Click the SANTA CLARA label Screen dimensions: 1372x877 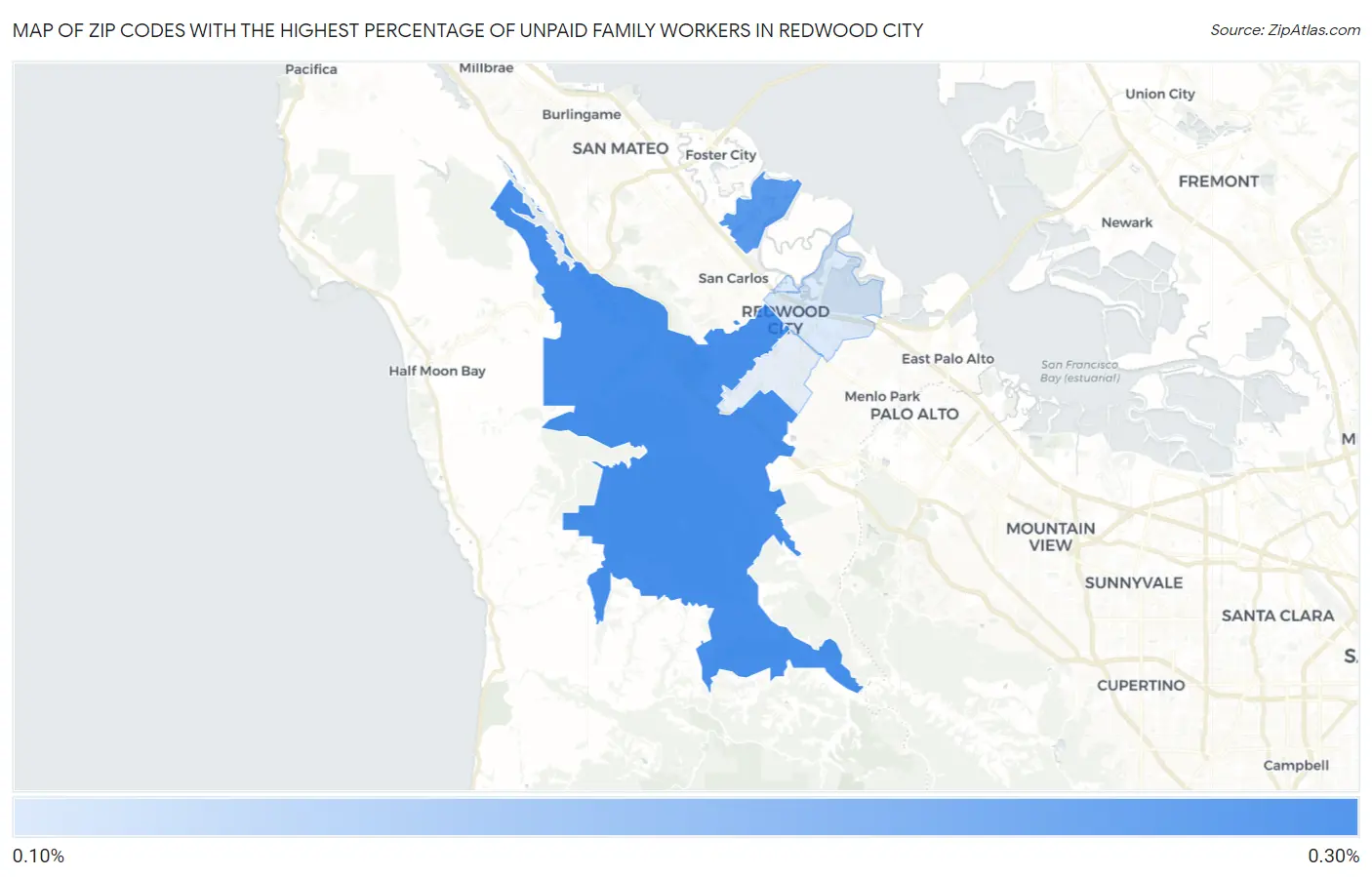tap(1277, 616)
